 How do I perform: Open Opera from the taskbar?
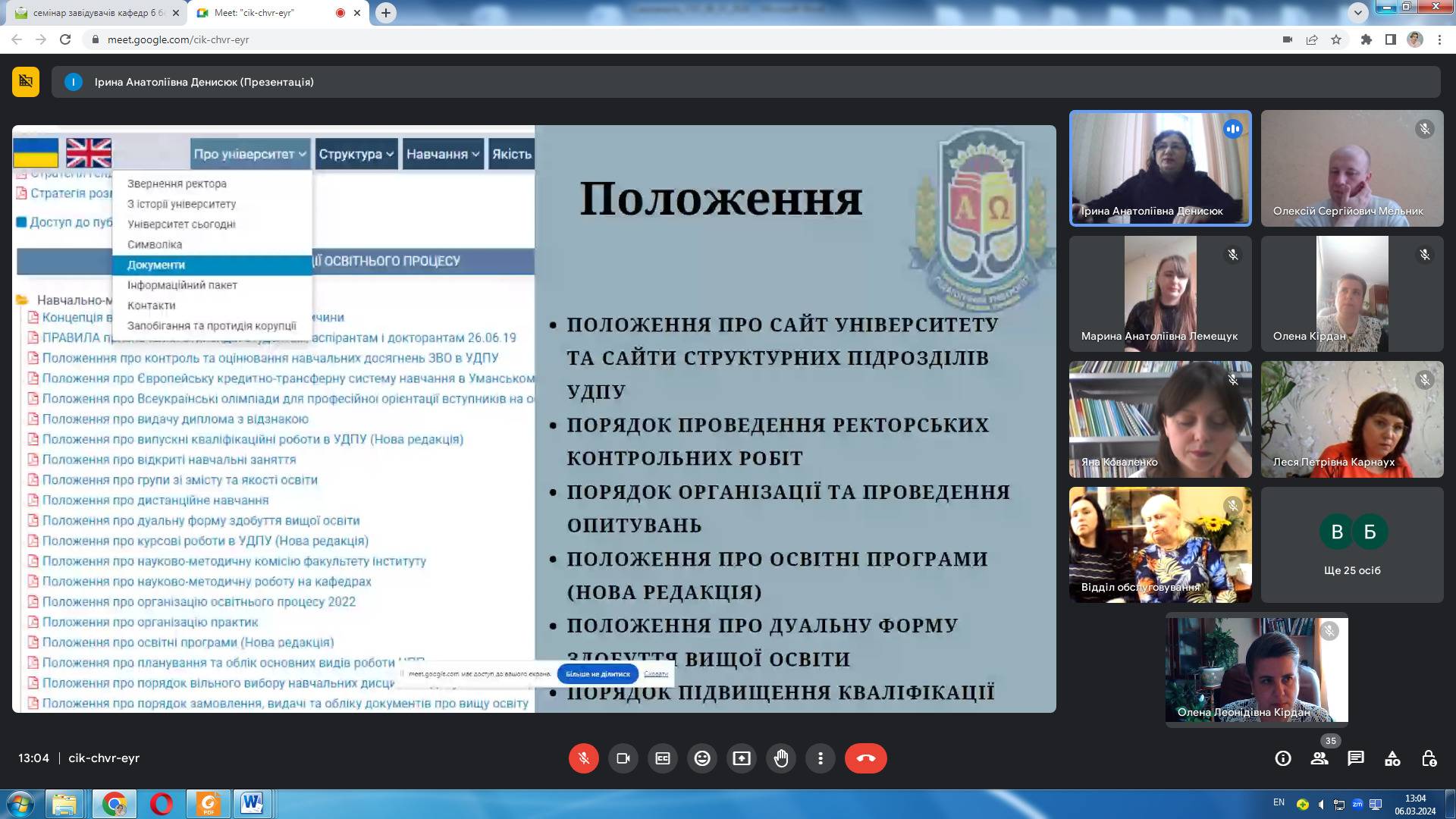[x=162, y=804]
